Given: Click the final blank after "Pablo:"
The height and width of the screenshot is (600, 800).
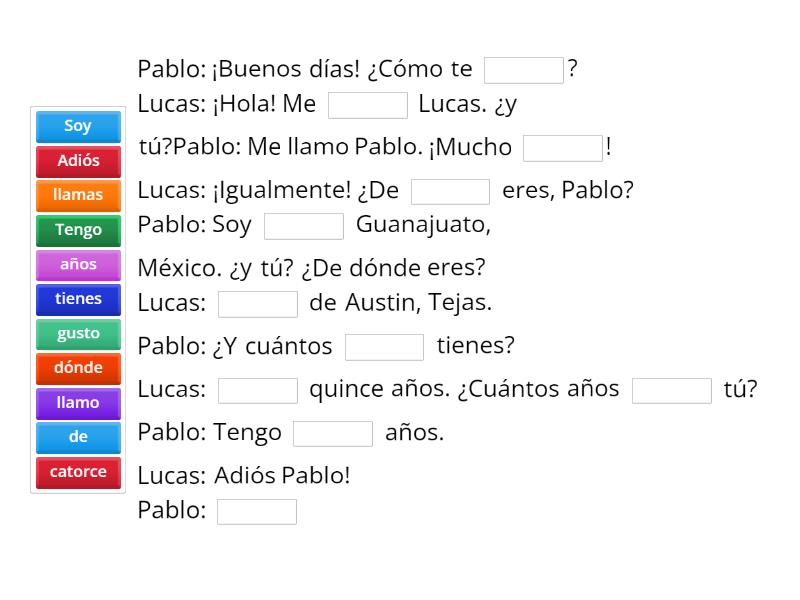Looking at the screenshot, I should [x=257, y=511].
